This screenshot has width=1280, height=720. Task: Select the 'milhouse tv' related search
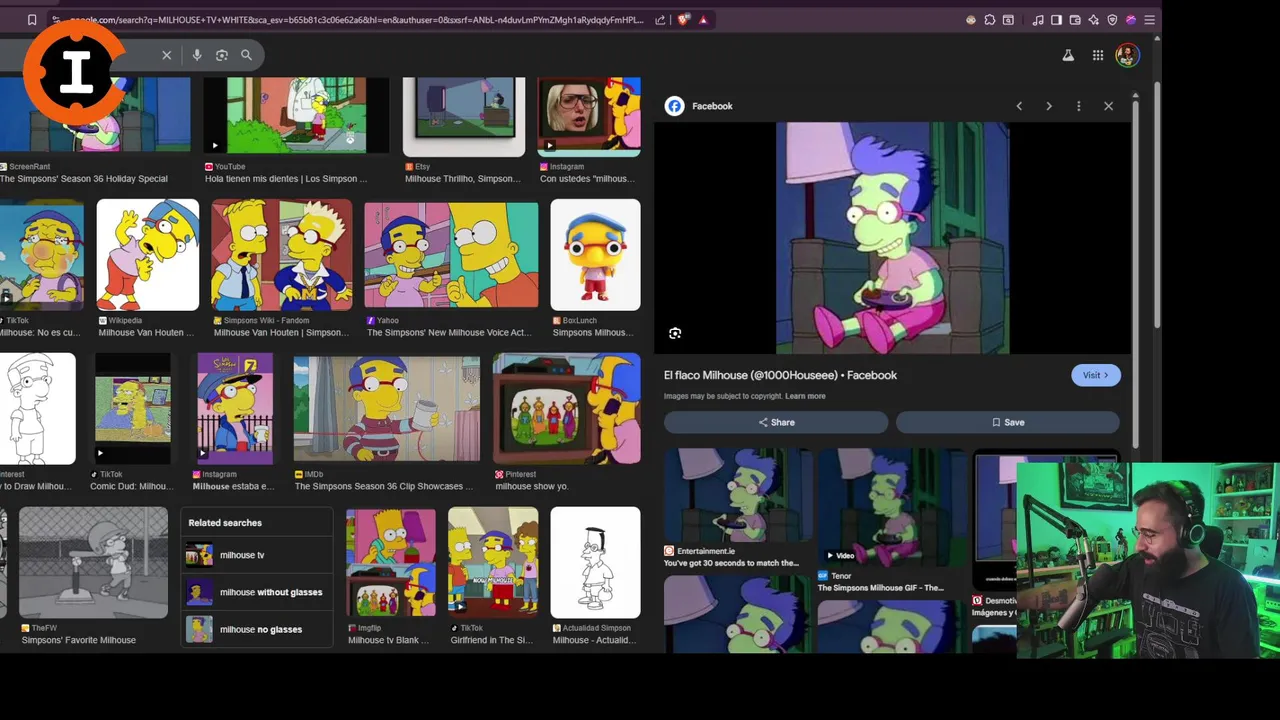point(257,555)
